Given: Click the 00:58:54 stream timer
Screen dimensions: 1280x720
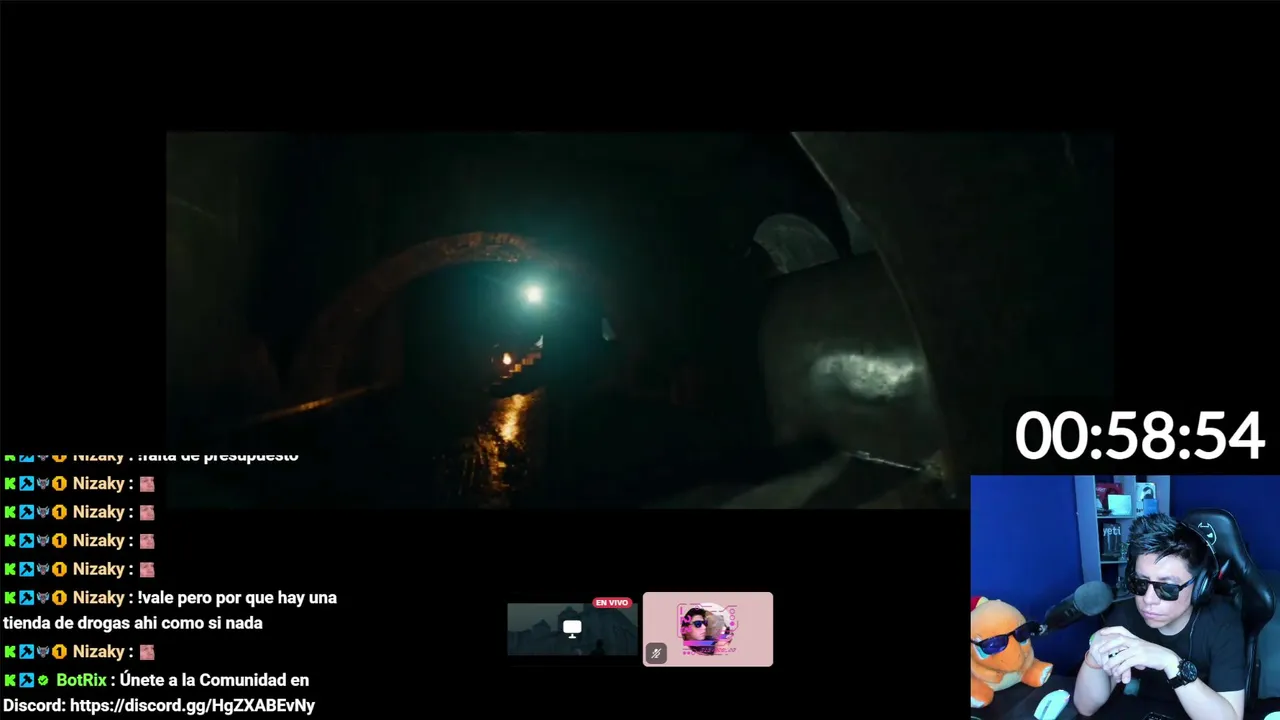Looking at the screenshot, I should 1140,437.
